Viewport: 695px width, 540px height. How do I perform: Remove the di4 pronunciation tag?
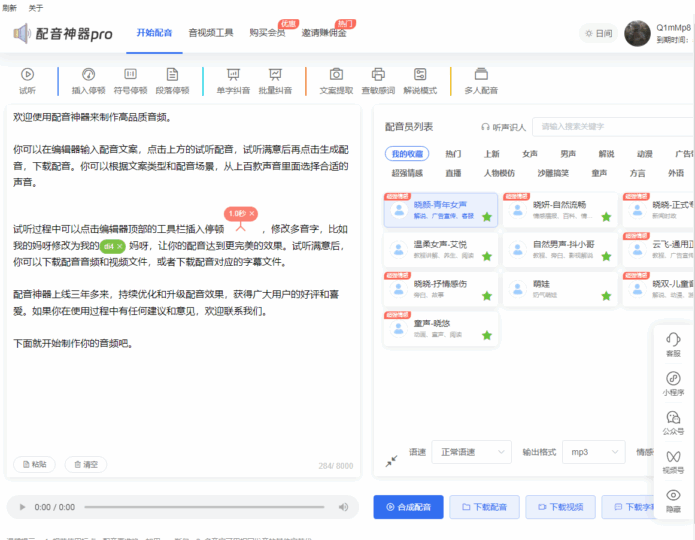click(x=119, y=246)
